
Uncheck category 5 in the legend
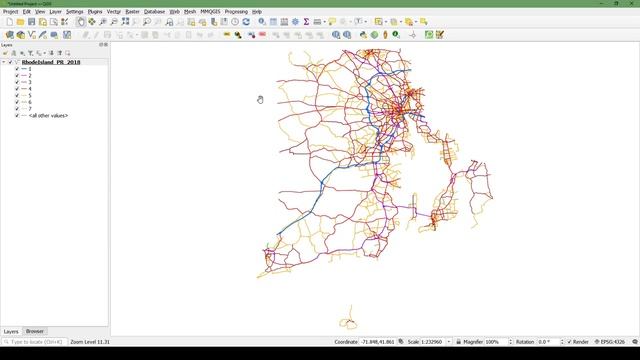pyautogui.click(x=17, y=96)
